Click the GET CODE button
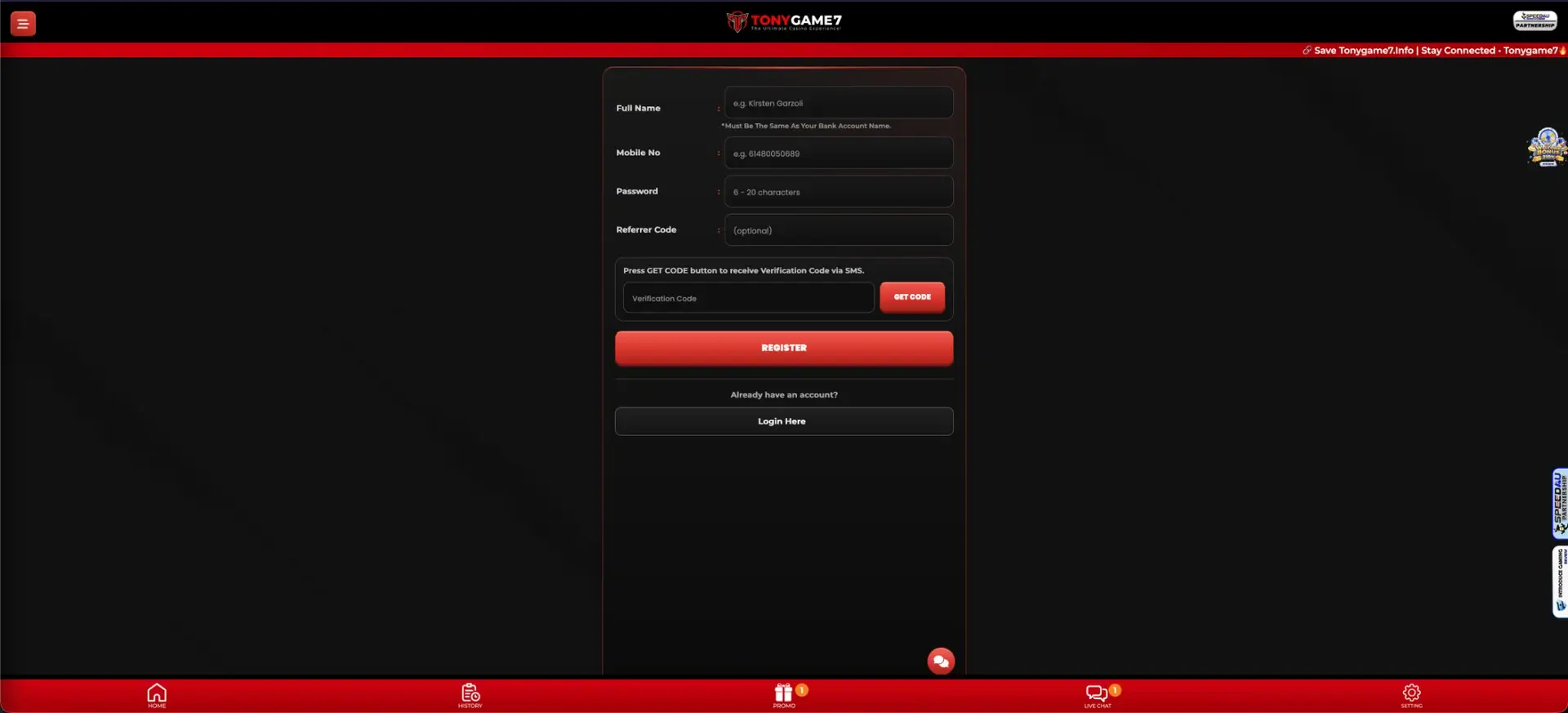1568x713 pixels. click(912, 297)
